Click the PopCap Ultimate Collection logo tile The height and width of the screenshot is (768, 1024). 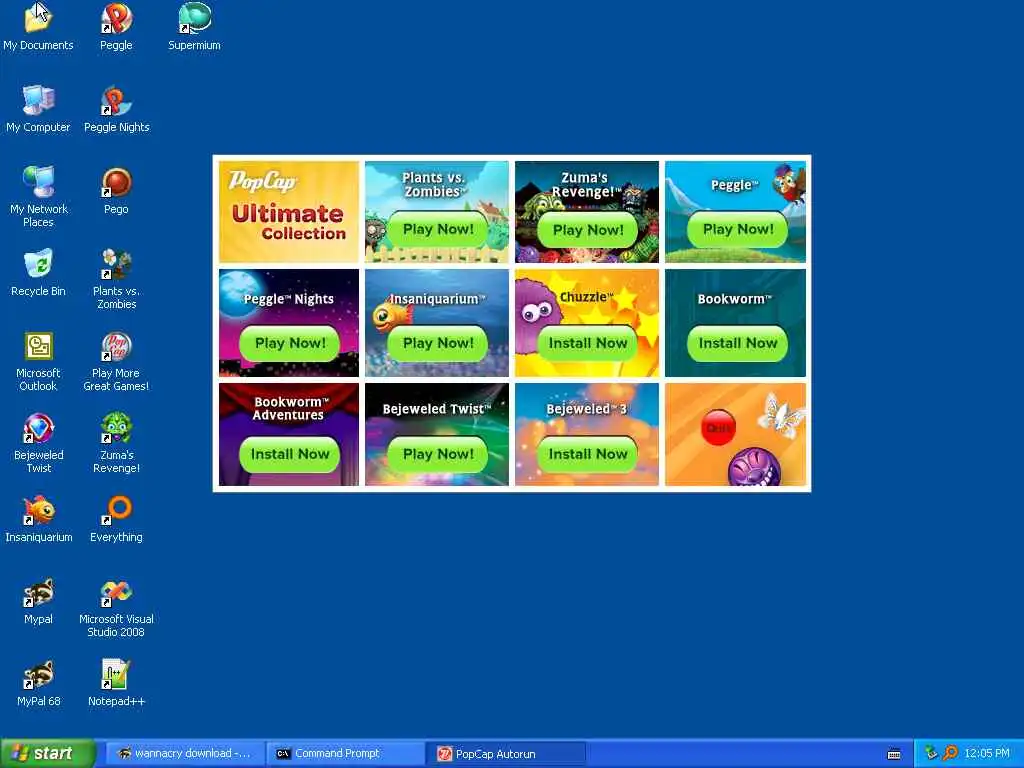(x=289, y=212)
